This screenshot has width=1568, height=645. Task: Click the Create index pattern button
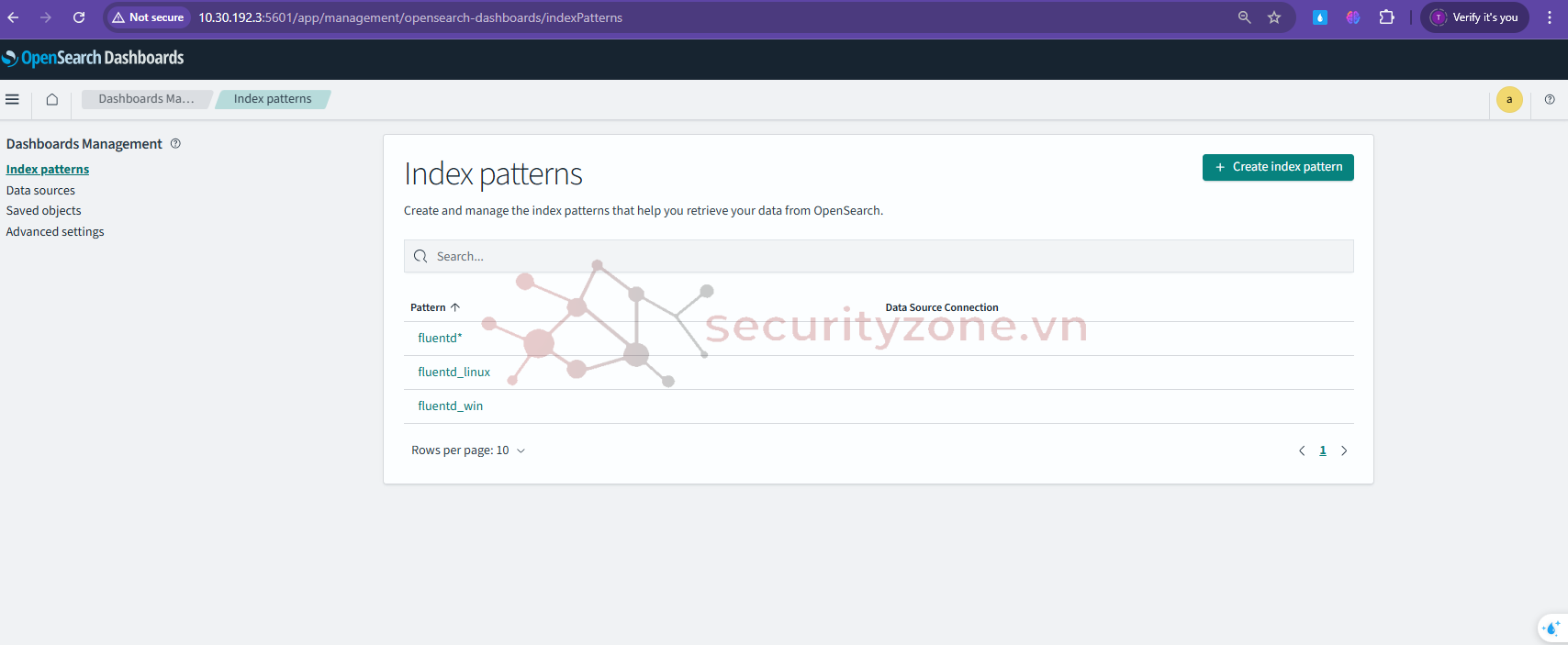click(x=1278, y=167)
